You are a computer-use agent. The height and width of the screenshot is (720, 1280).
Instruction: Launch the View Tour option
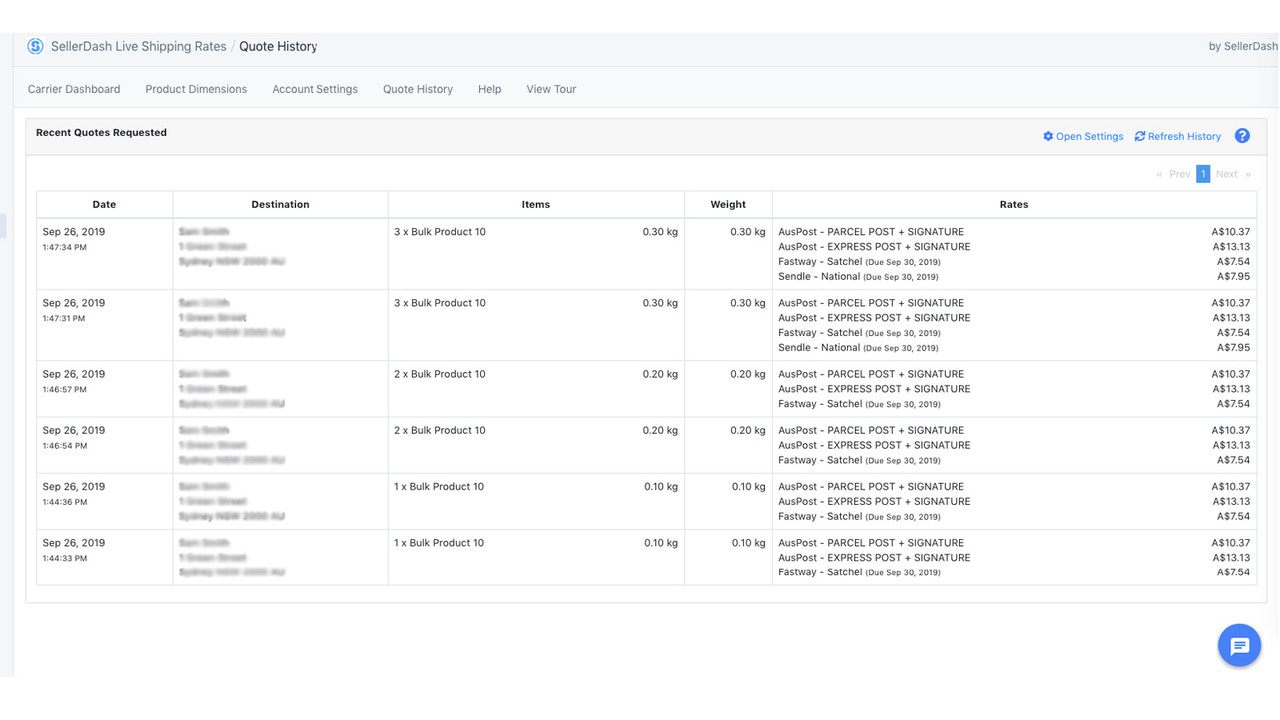point(550,89)
